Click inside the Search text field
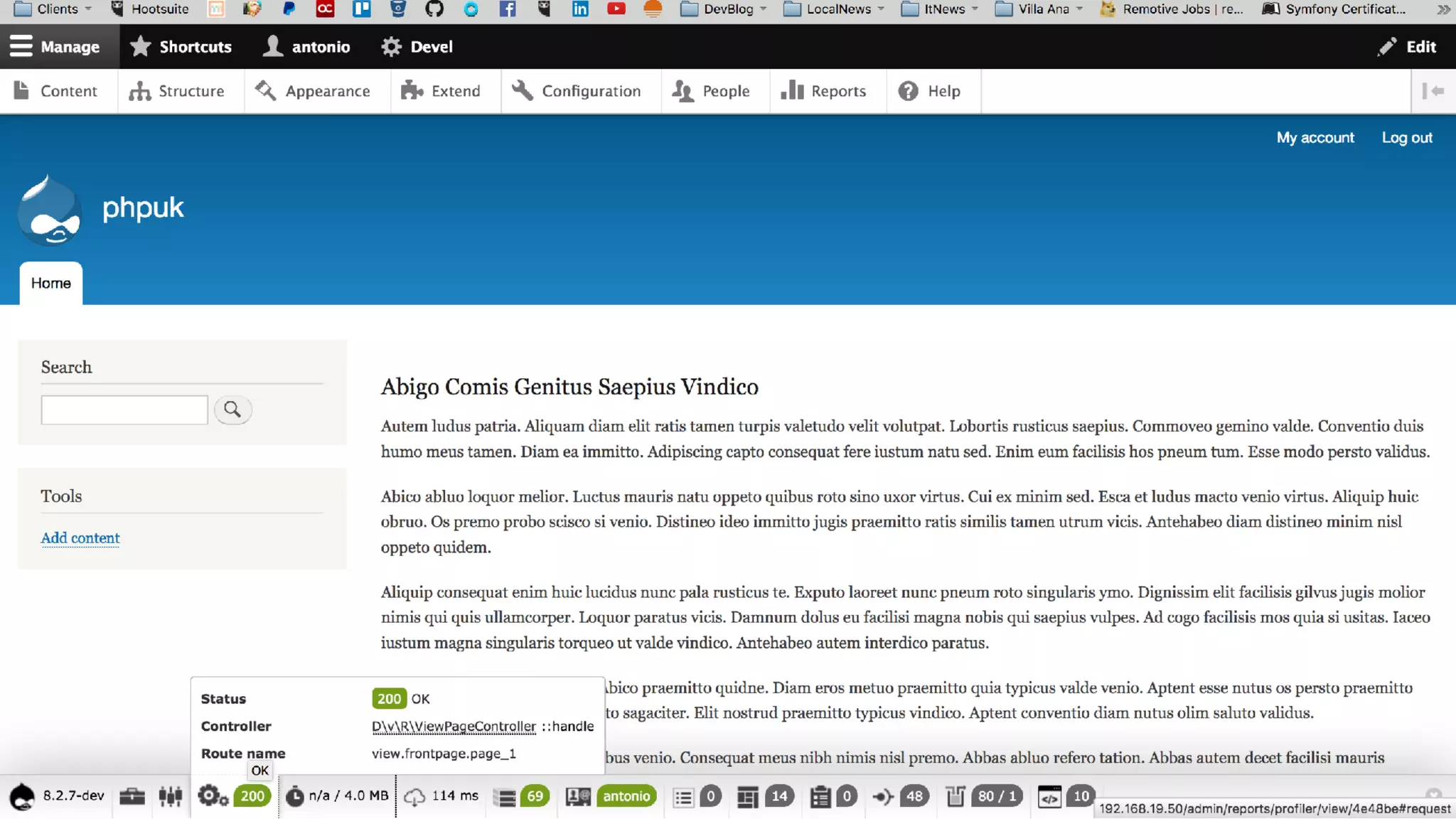 (124, 410)
